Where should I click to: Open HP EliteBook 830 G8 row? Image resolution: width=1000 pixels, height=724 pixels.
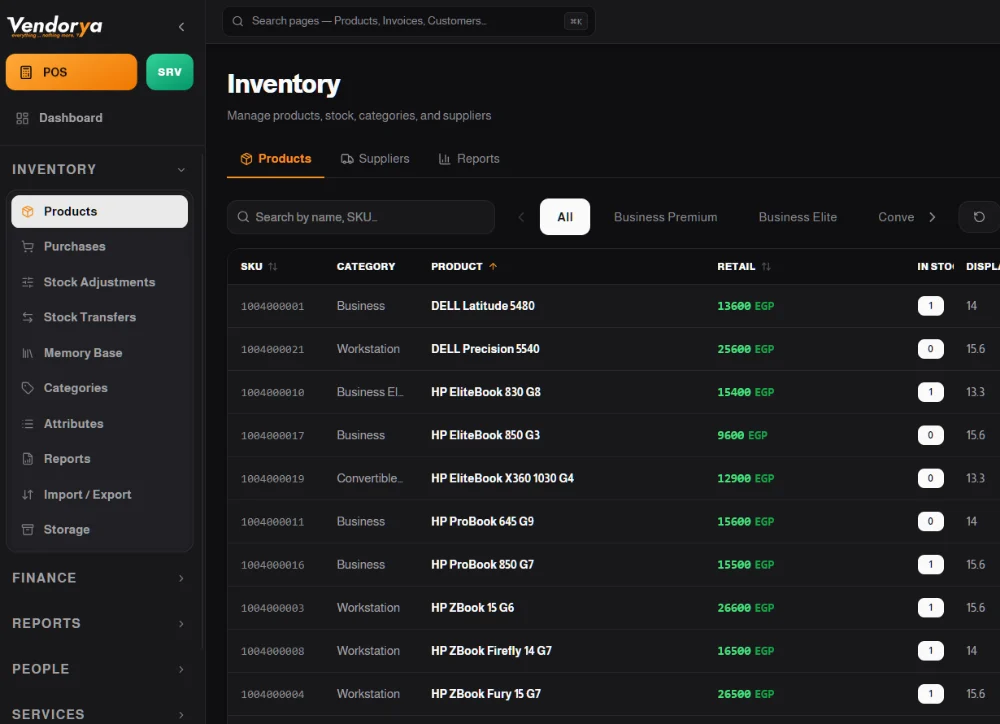click(614, 392)
